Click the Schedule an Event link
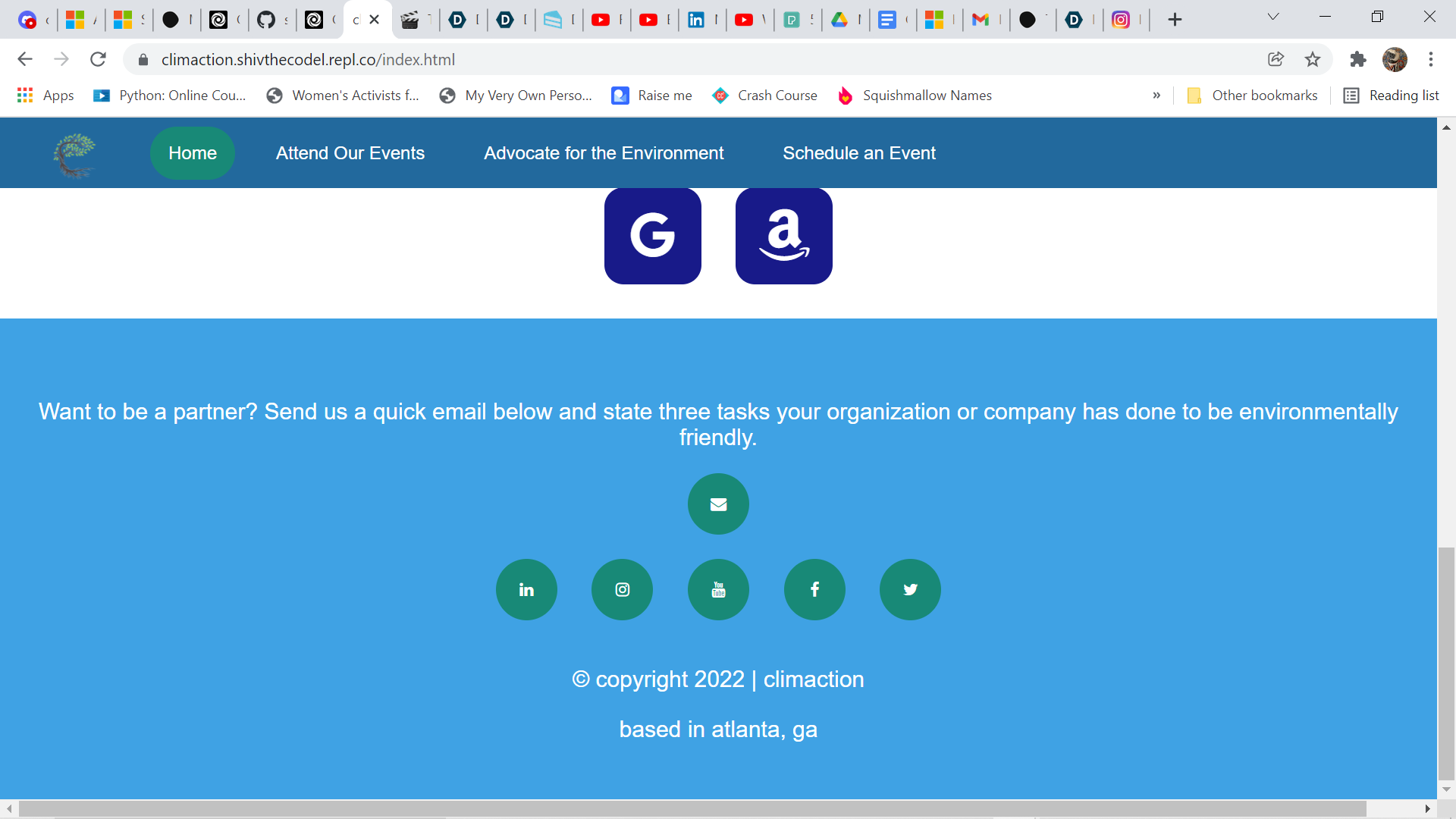Screen dimensions: 1456x819 858,153
